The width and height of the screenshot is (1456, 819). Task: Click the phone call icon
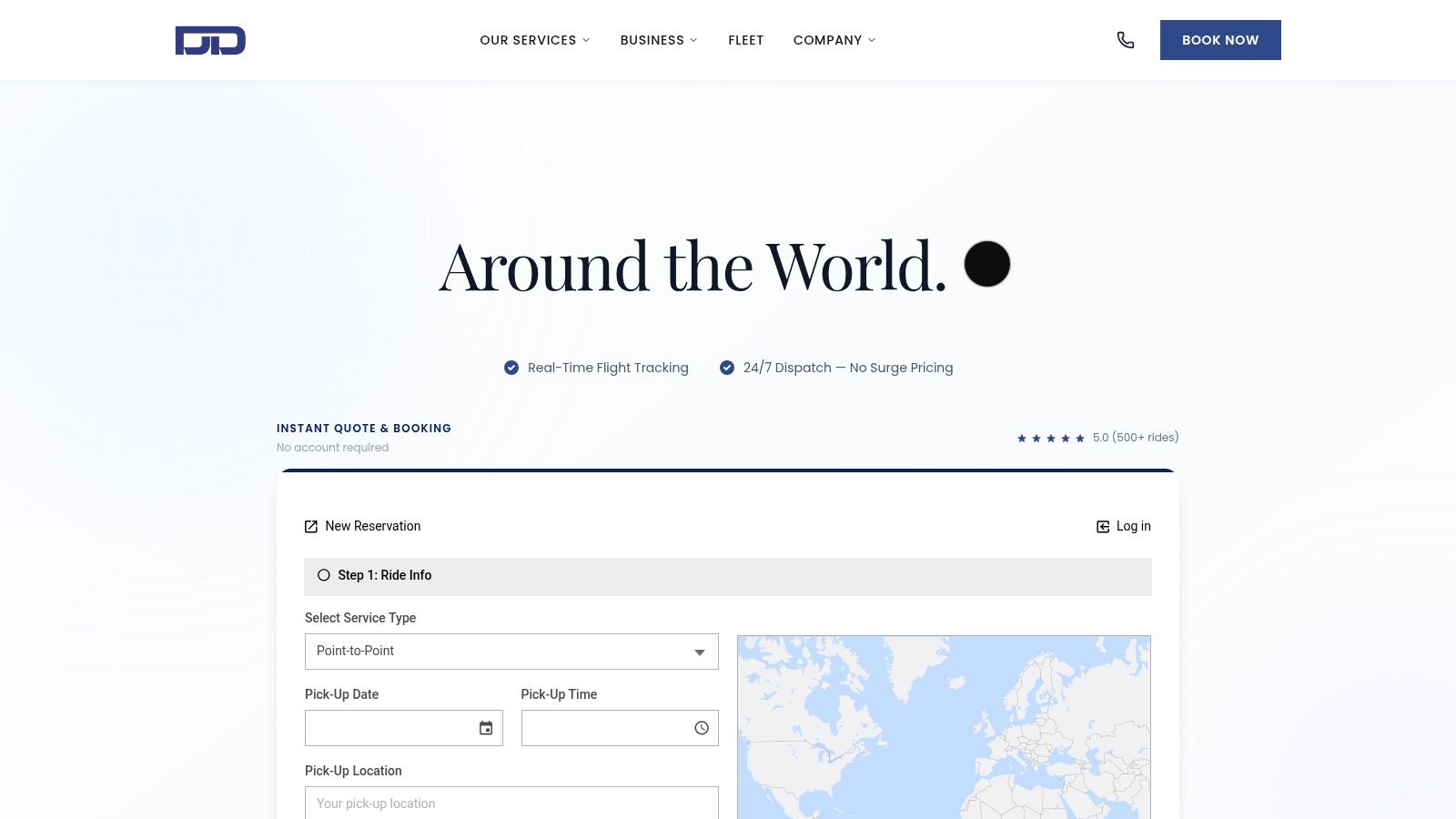(x=1126, y=40)
